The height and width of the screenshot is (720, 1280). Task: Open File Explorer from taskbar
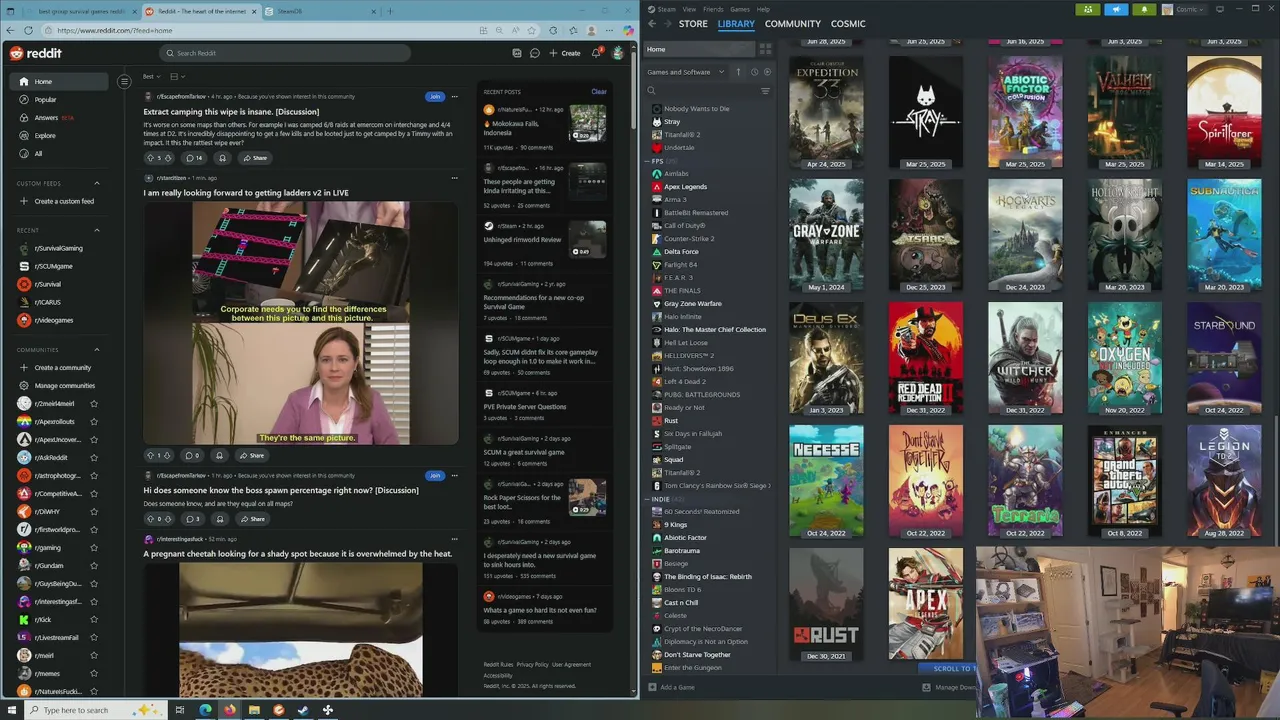[254, 710]
